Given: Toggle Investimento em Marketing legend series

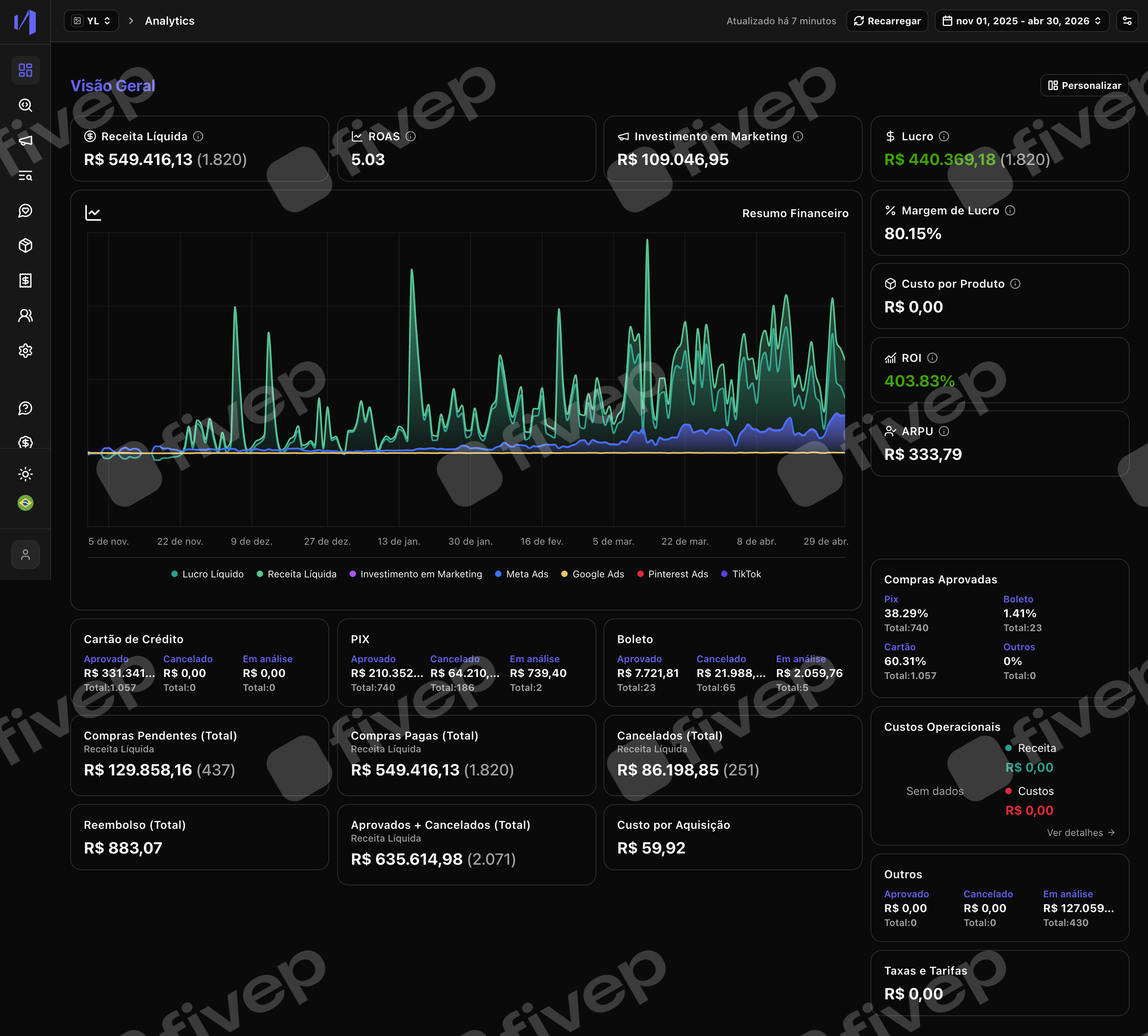Looking at the screenshot, I should 416,574.
